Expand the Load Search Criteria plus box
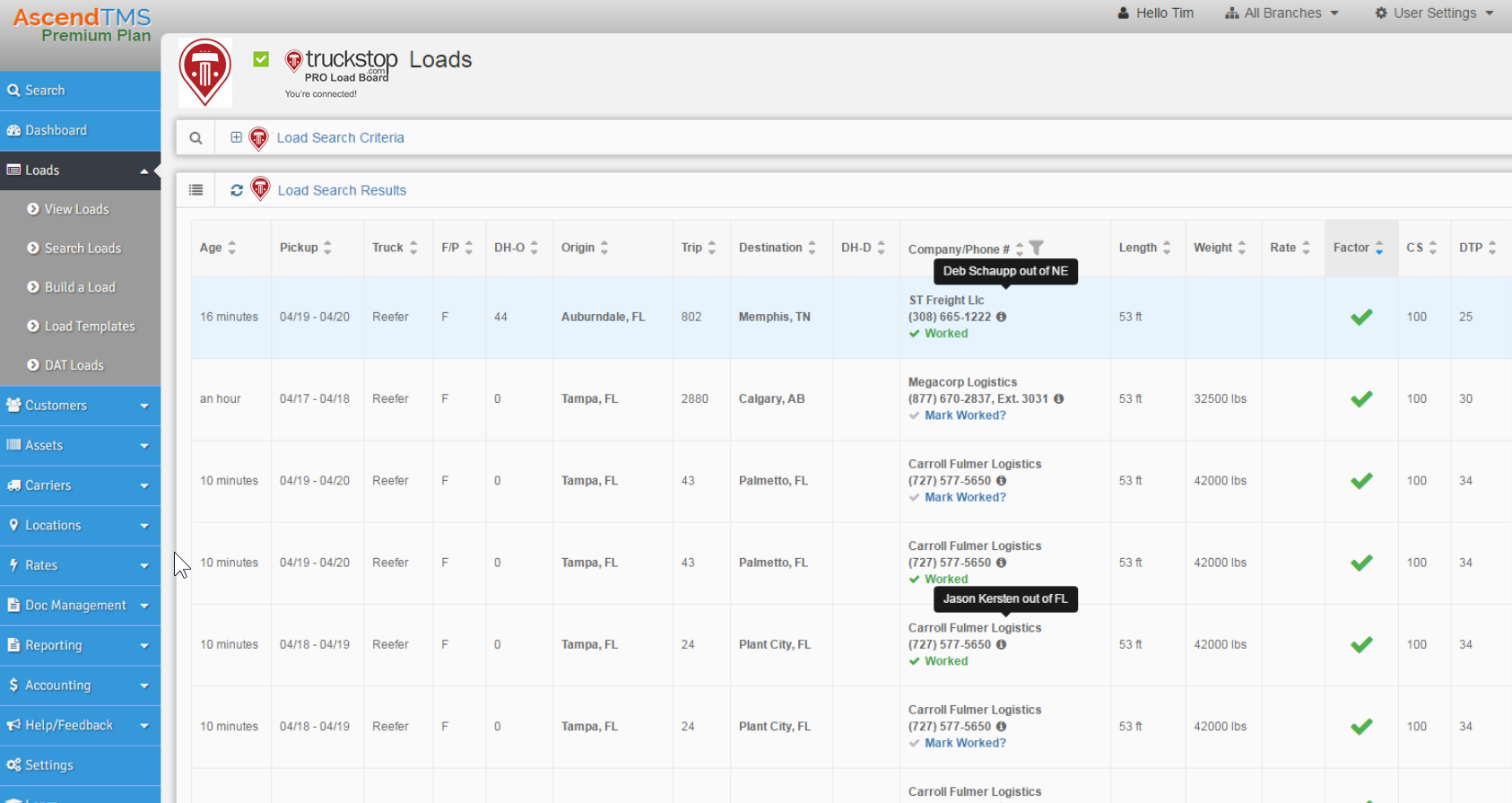 236,137
